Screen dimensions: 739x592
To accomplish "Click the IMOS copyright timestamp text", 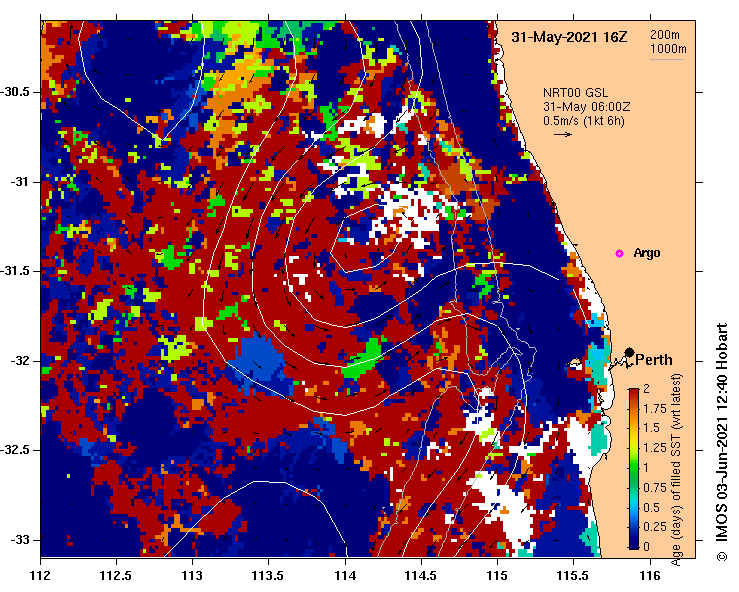I will tap(722, 442).
